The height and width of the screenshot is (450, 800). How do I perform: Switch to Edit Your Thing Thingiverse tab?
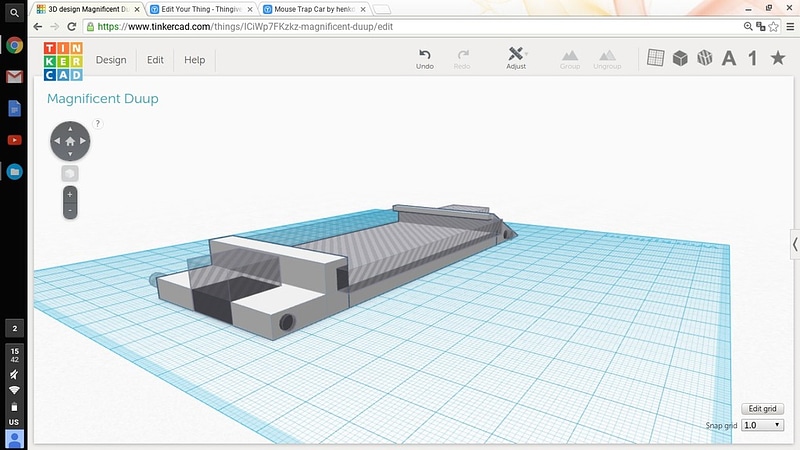coord(201,9)
